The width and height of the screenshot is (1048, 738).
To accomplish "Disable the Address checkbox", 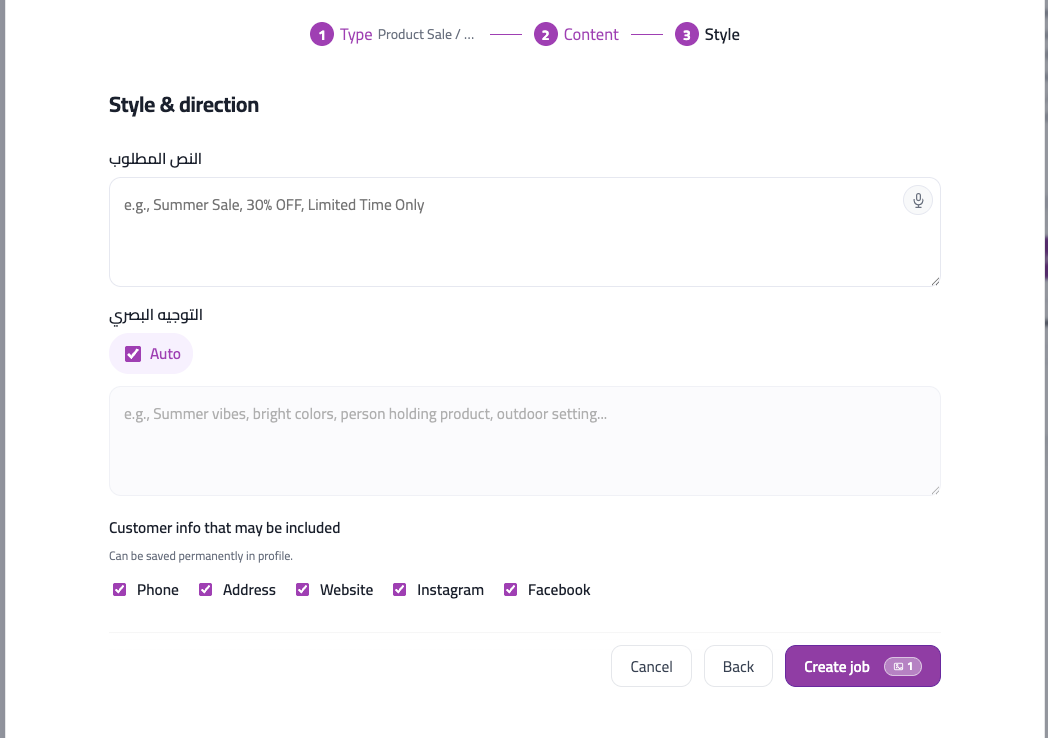I will click(x=205, y=589).
